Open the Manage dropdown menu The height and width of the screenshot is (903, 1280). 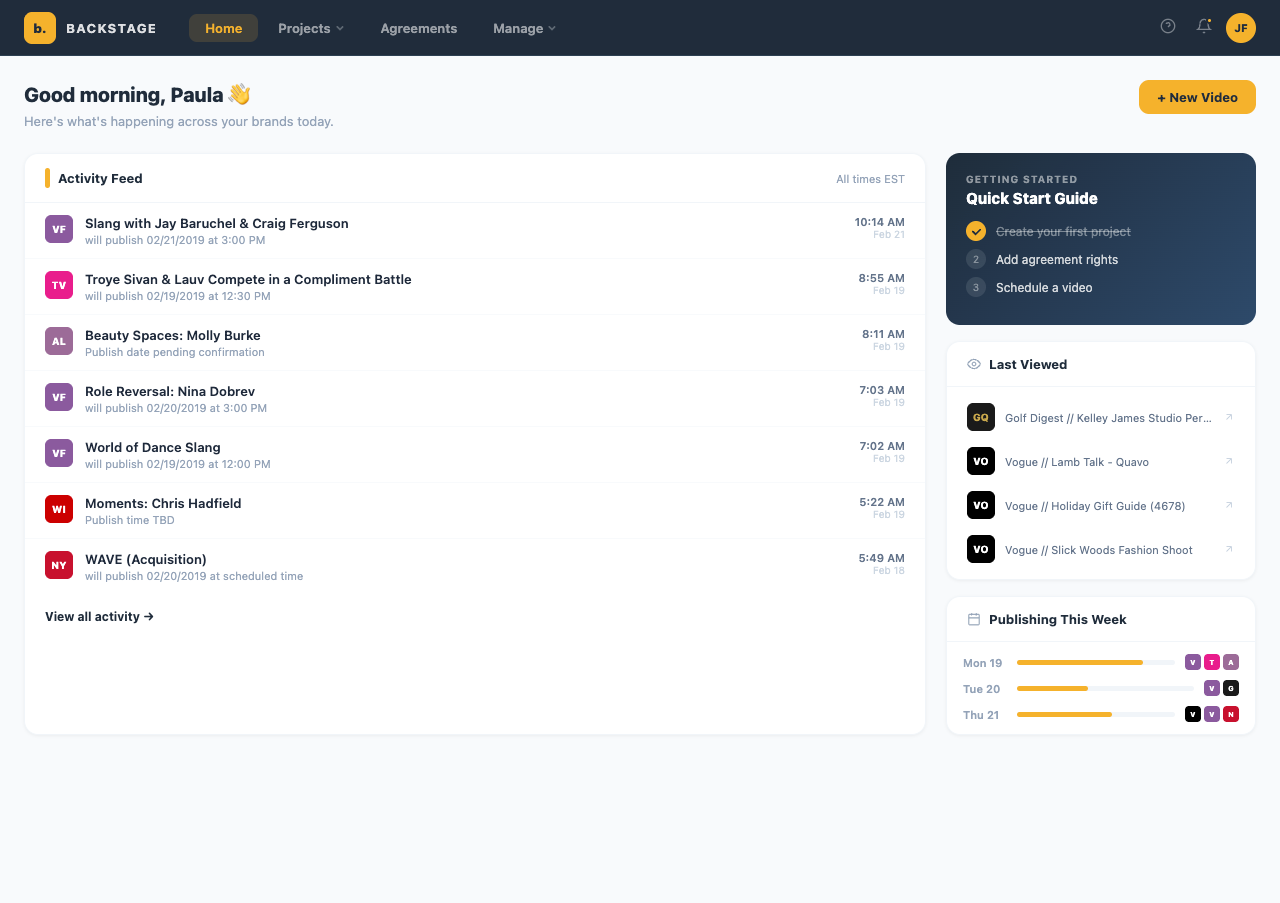pos(523,28)
